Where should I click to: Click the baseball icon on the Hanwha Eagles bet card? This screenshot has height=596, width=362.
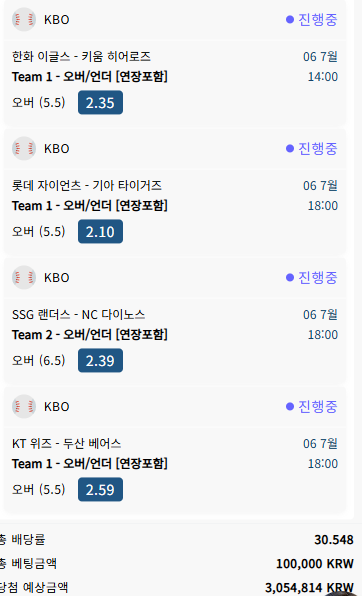point(24,19)
